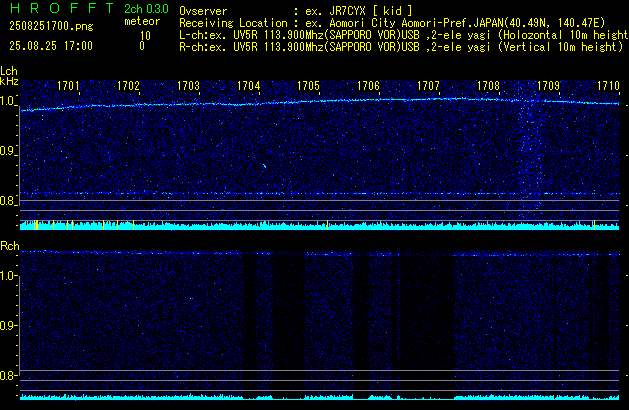
Task: Select the 1705 time marker
Action: 308,86
